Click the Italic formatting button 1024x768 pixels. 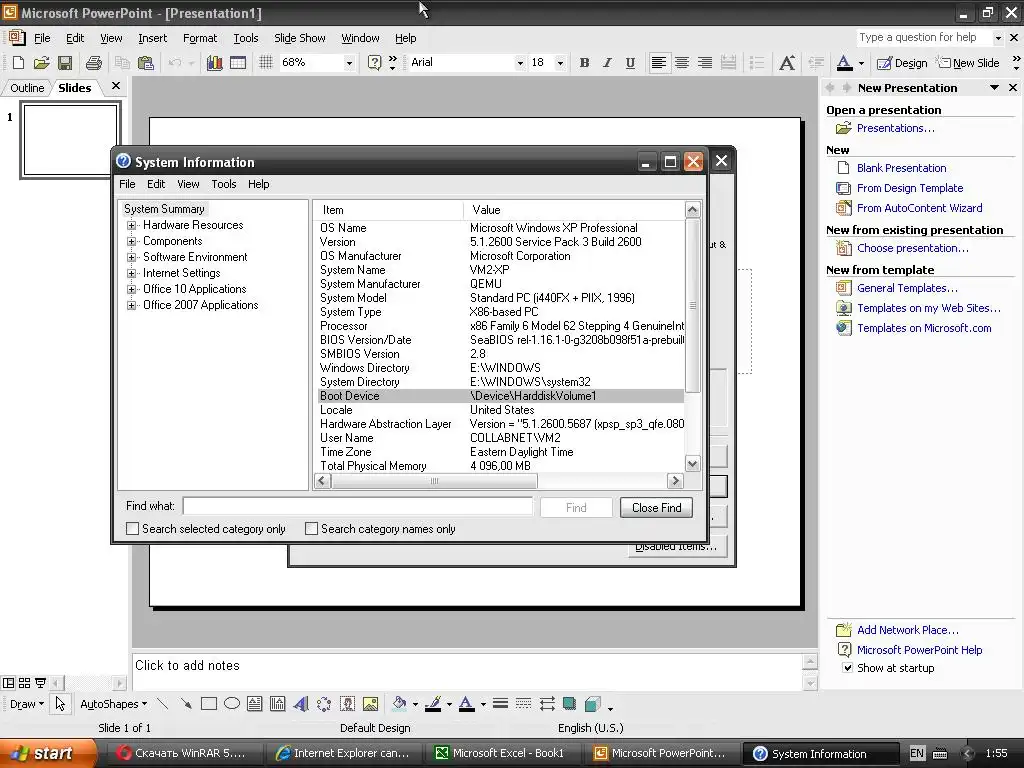(x=607, y=63)
